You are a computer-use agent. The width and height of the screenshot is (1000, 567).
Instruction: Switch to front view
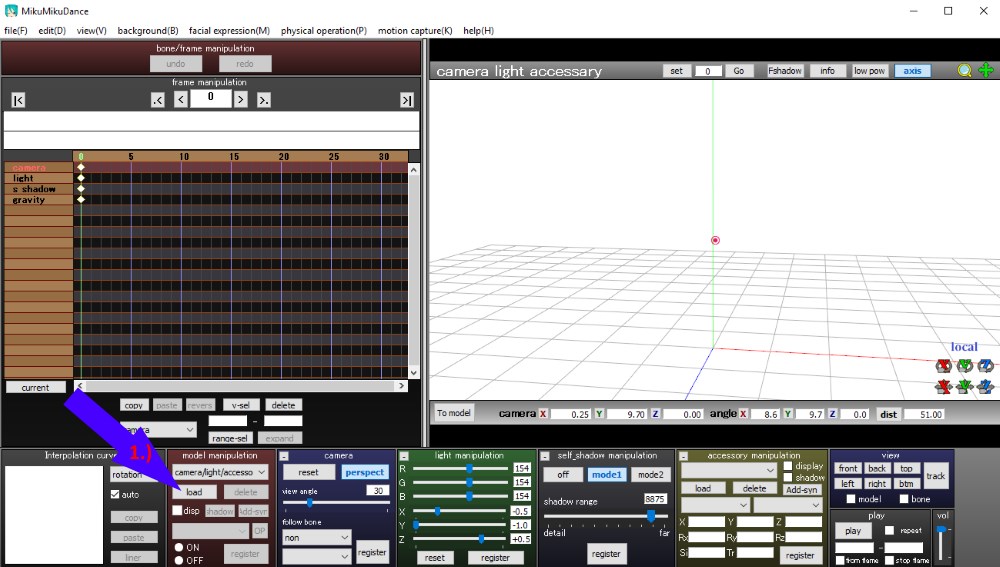click(848, 468)
